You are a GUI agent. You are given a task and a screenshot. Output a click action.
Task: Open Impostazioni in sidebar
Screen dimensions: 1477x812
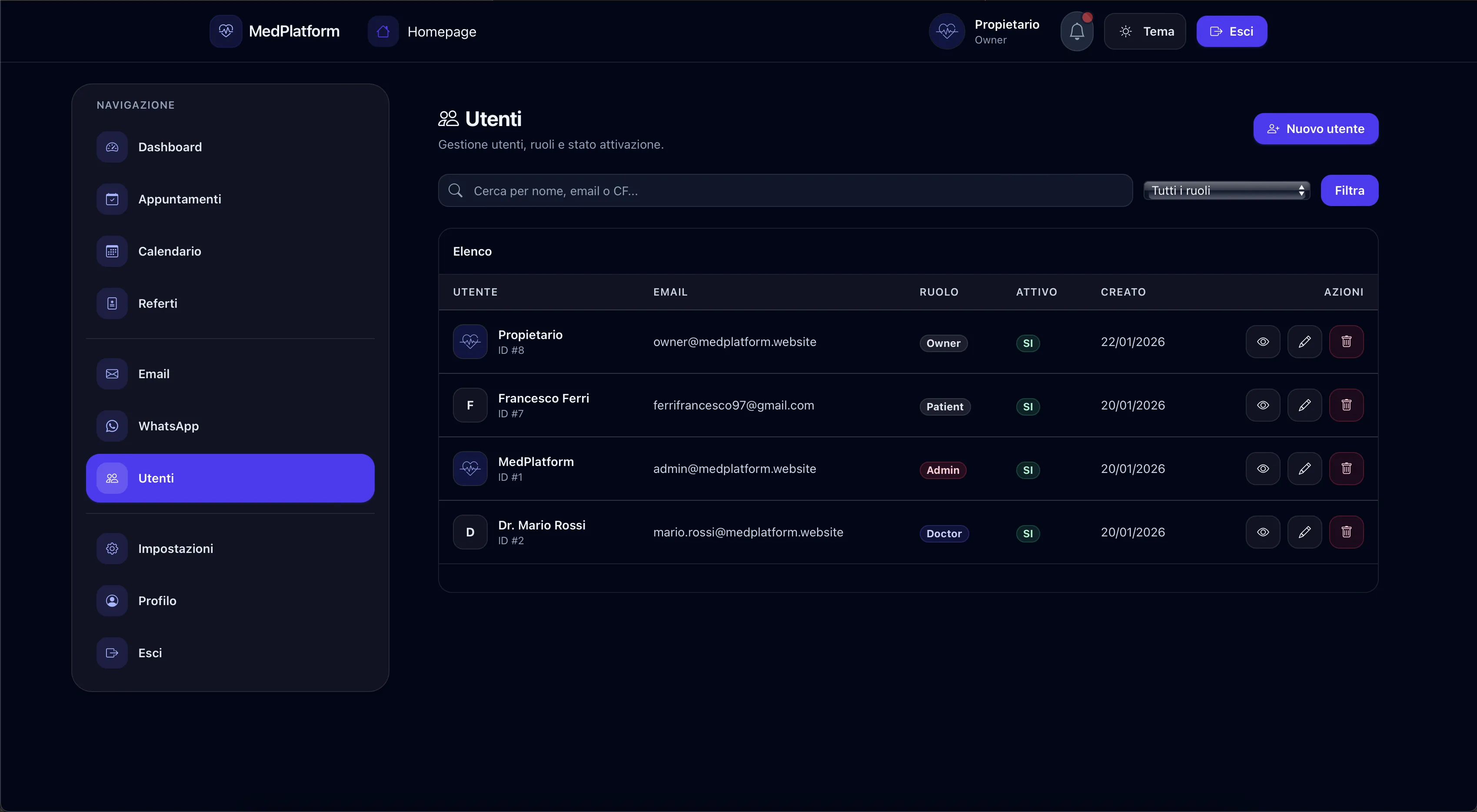click(x=230, y=549)
